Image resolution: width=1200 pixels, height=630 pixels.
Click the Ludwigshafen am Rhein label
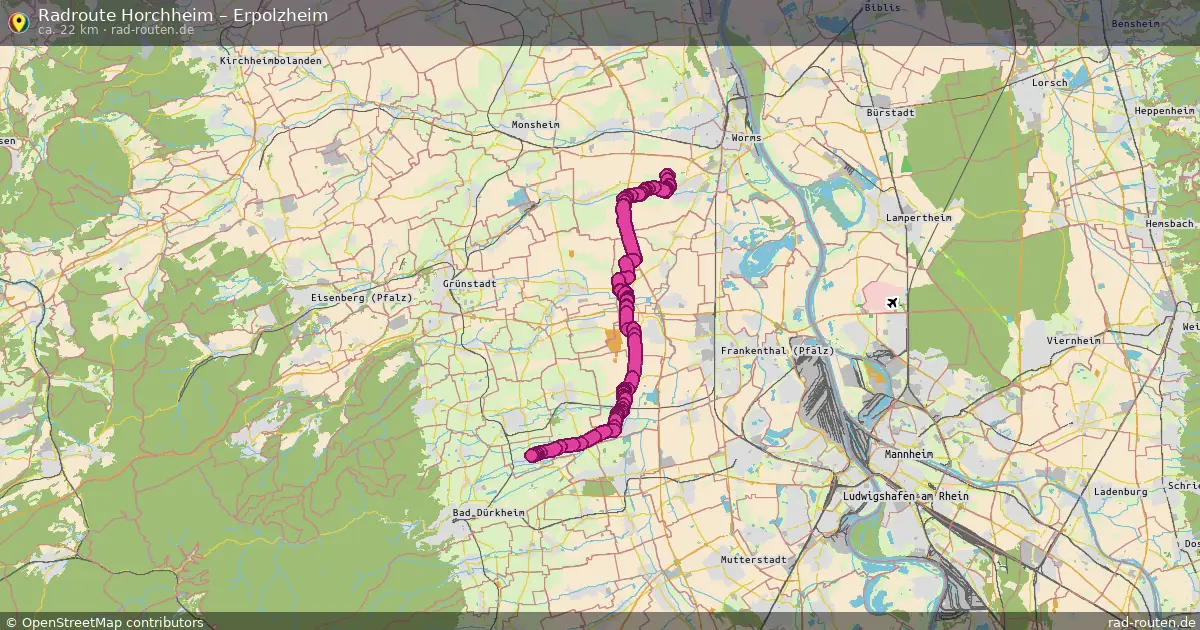click(x=906, y=496)
